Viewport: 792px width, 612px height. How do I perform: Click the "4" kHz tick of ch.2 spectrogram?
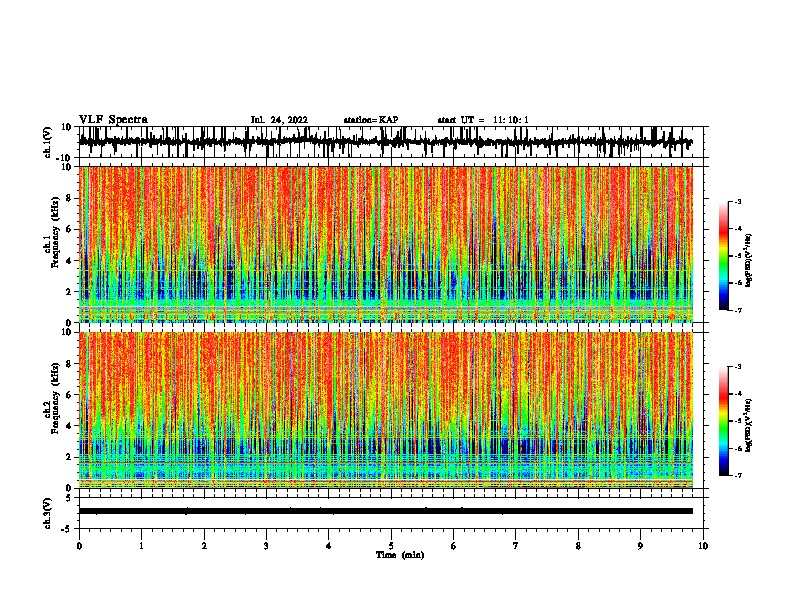[x=69, y=426]
